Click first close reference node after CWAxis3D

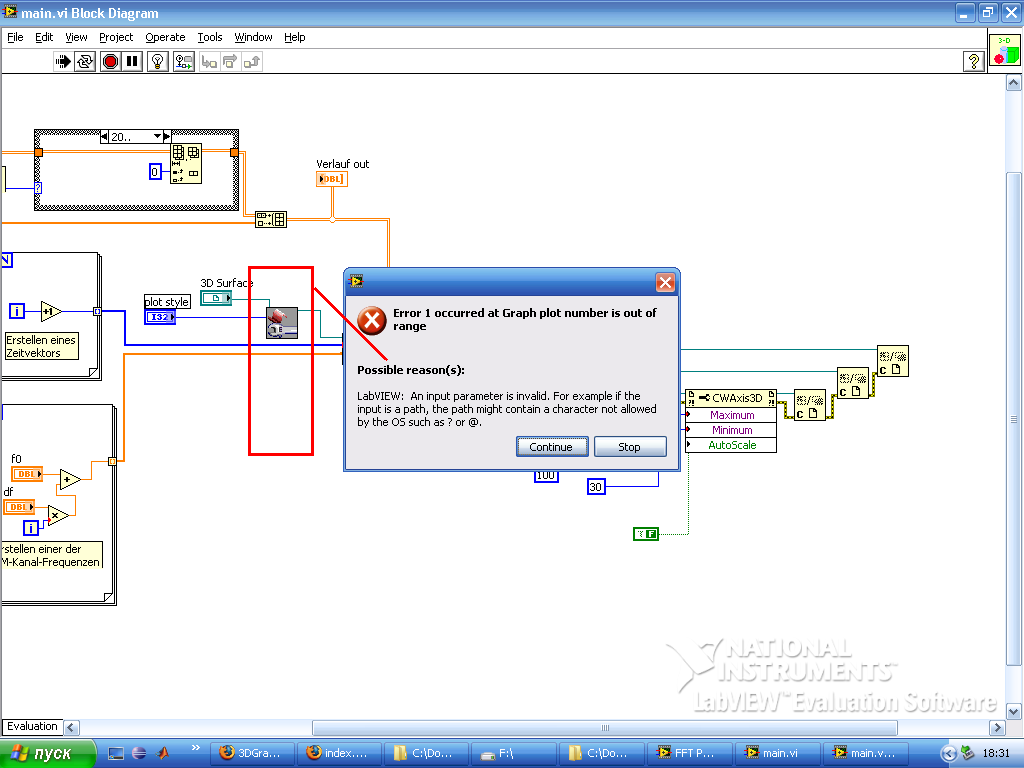(x=810, y=406)
